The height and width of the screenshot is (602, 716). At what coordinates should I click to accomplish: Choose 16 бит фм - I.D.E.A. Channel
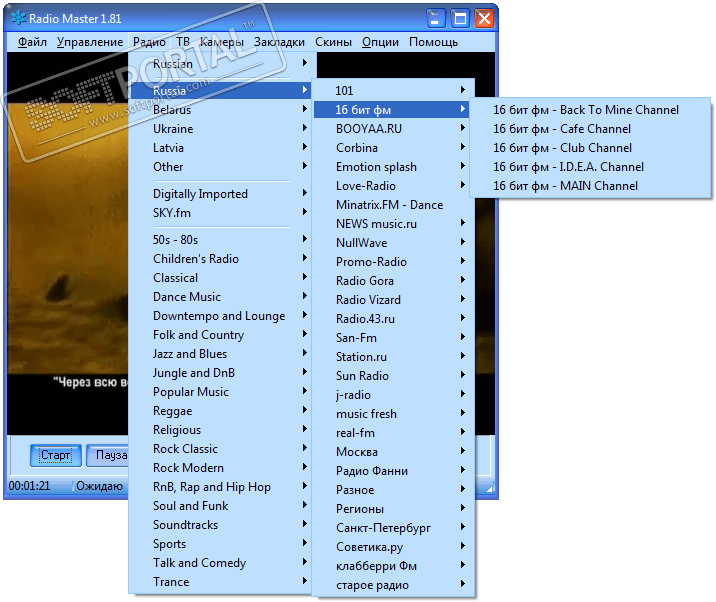click(590, 167)
